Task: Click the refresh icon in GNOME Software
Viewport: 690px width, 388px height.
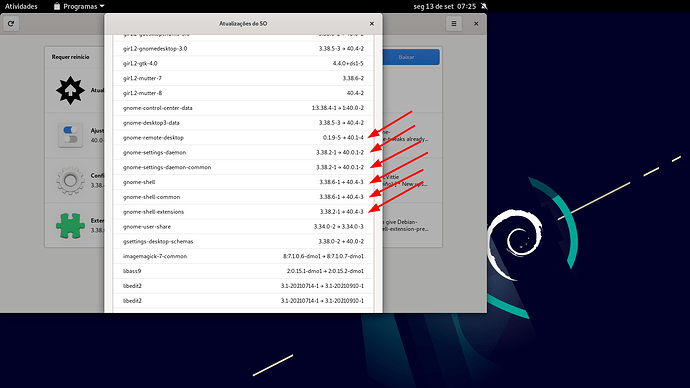Action: tap(11, 24)
